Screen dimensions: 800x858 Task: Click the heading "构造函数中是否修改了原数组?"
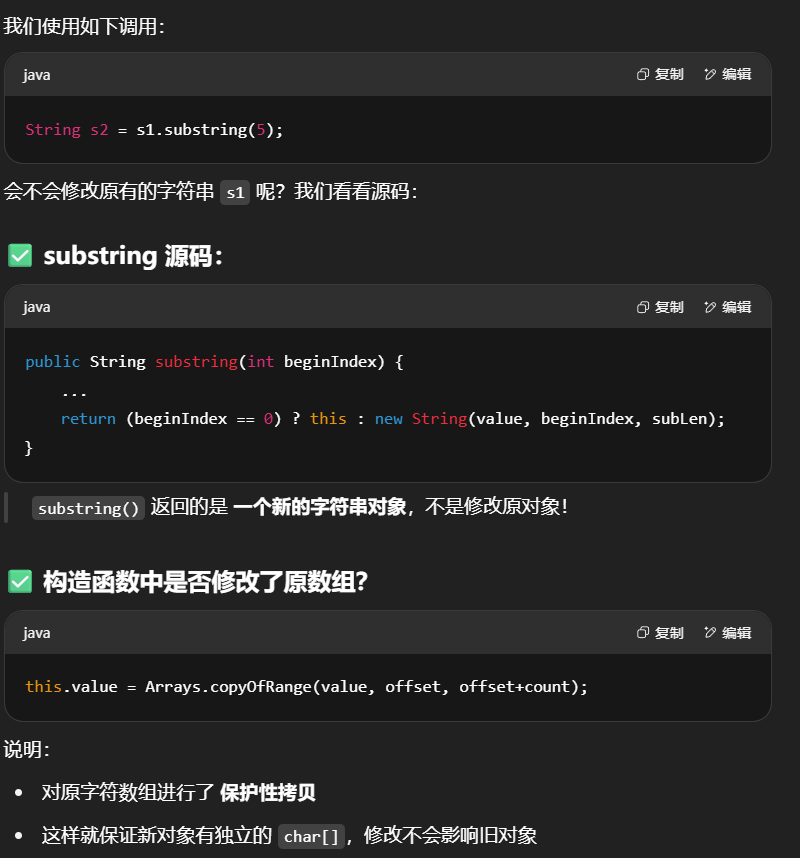(x=205, y=581)
